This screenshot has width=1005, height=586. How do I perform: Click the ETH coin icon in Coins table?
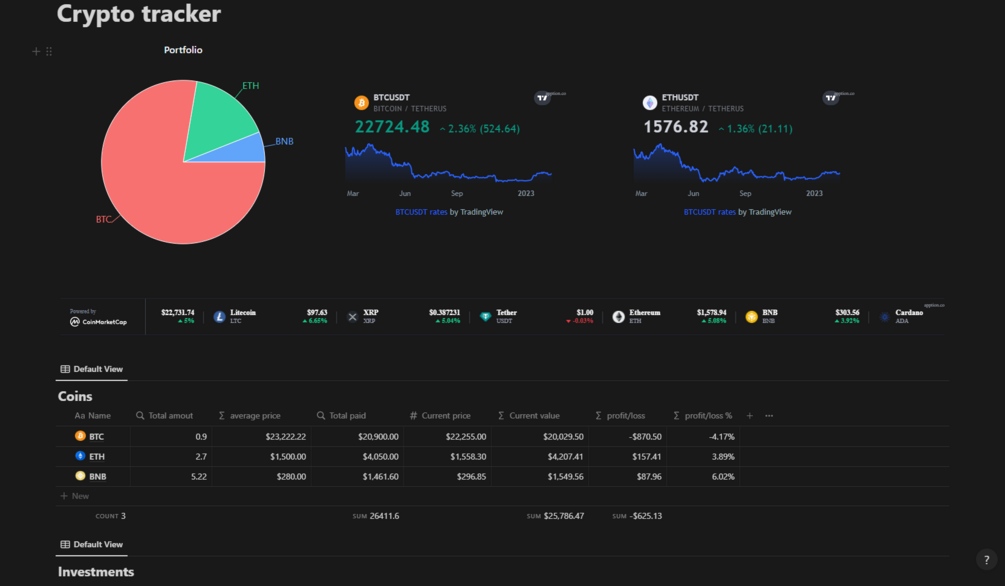click(80, 456)
